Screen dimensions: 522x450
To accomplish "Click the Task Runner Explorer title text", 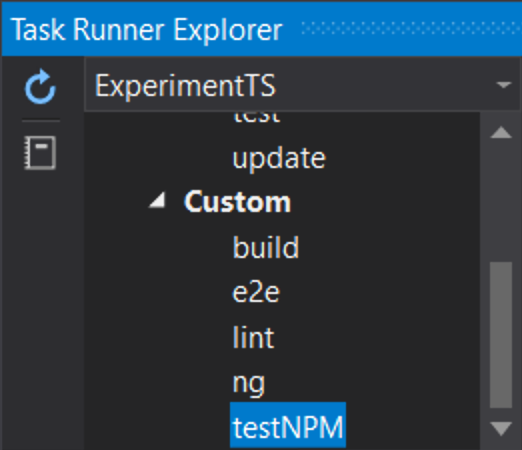I will pyautogui.click(x=147, y=30).
